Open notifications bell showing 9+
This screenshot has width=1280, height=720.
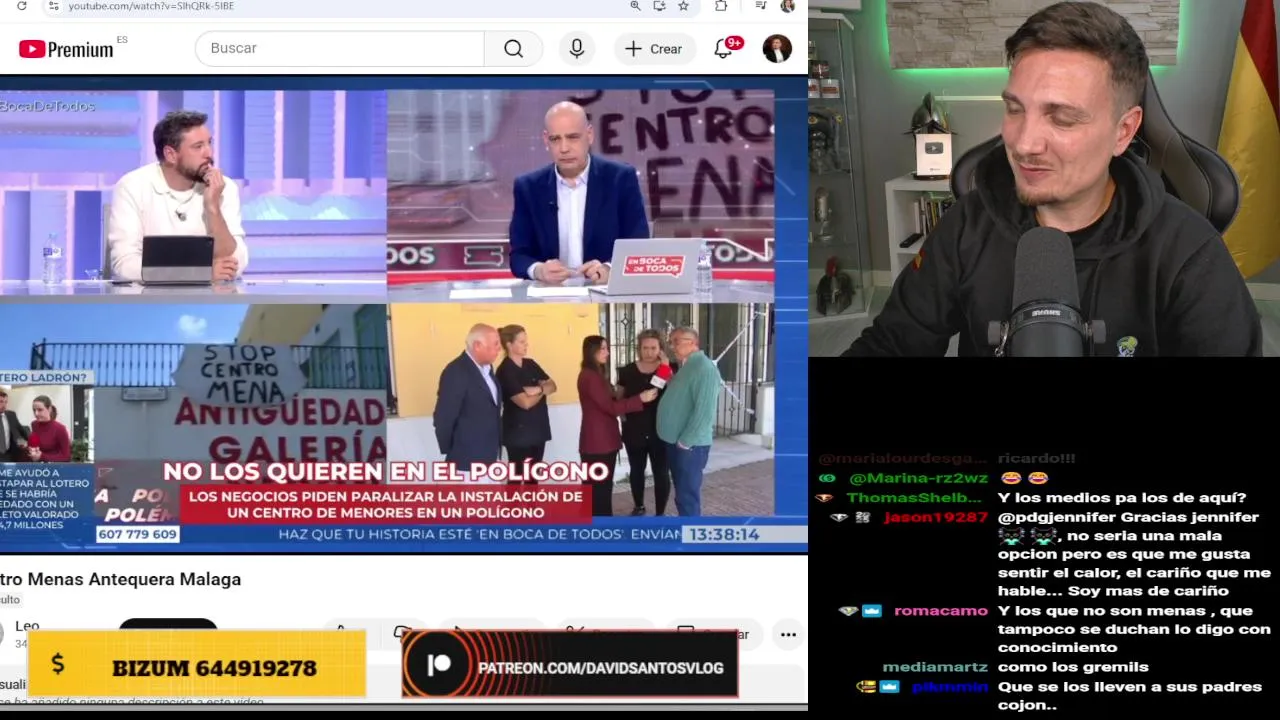(x=724, y=48)
